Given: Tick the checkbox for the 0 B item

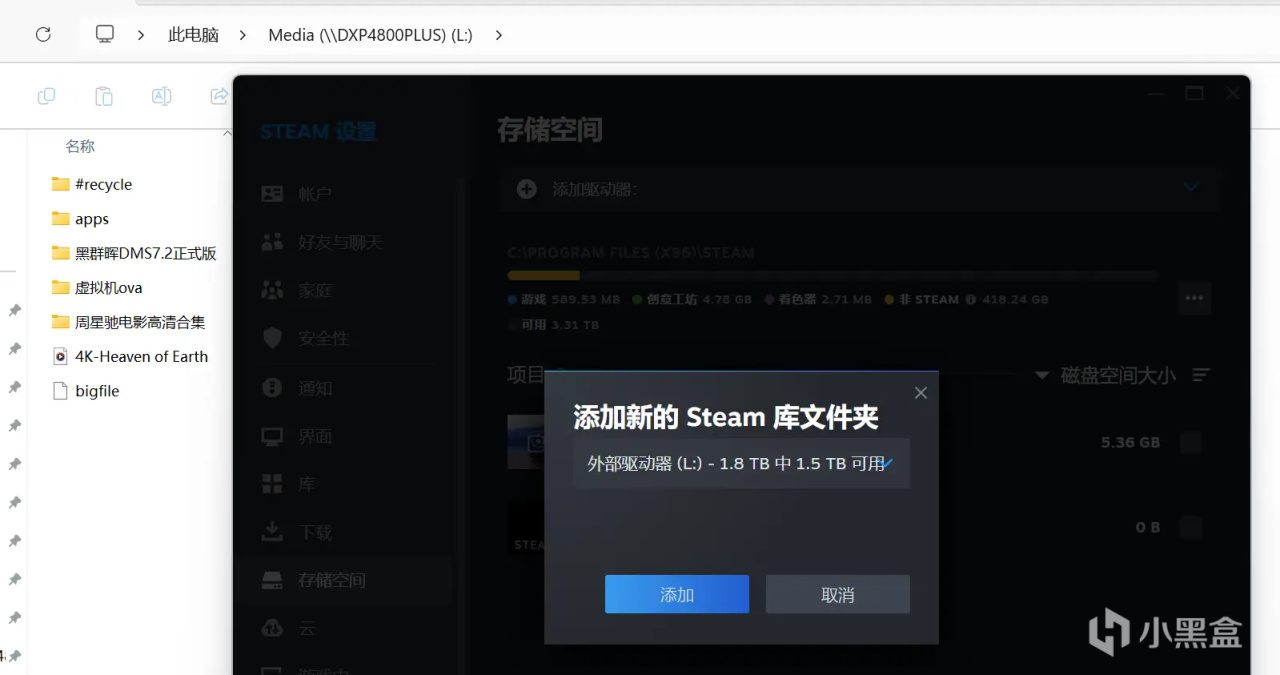Looking at the screenshot, I should [x=1191, y=527].
